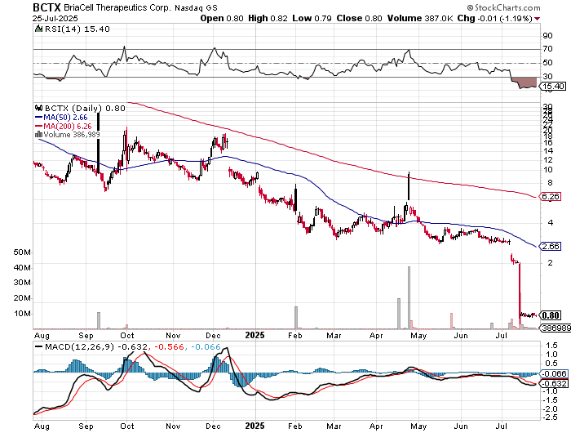This screenshot has height=433, width=571.
Task: Click the Volume 386,989 legend entry
Action: (71, 134)
